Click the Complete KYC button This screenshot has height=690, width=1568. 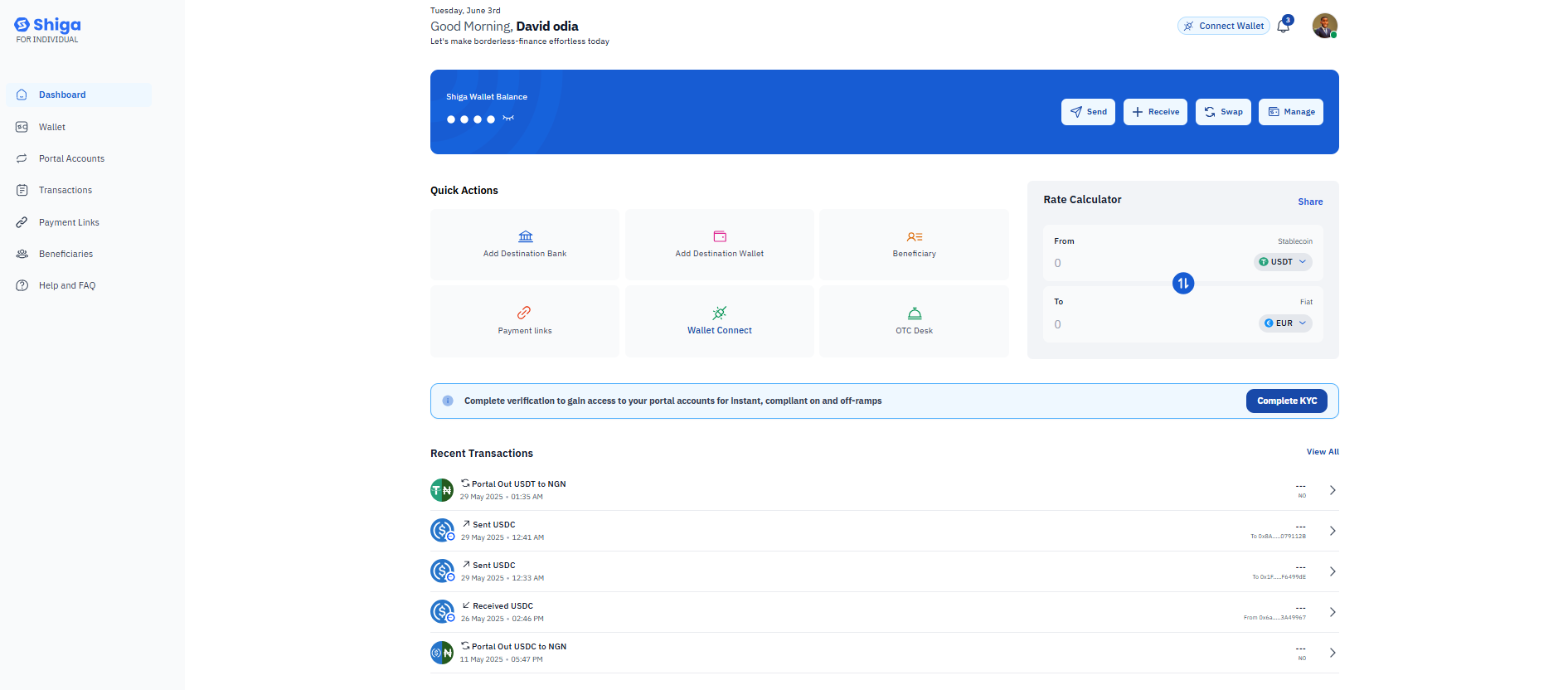pyautogui.click(x=1287, y=401)
